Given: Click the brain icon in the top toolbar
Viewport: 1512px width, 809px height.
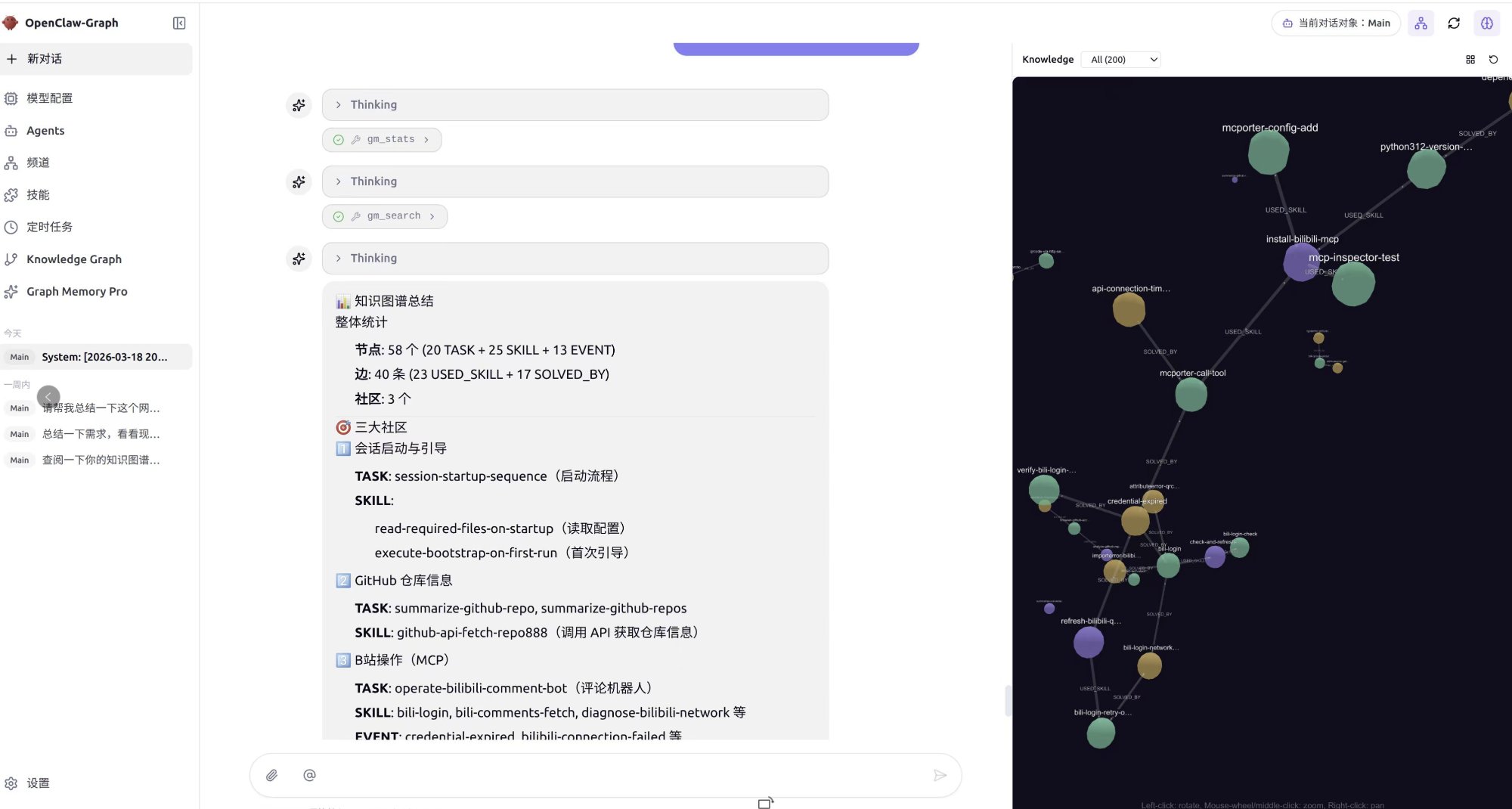Looking at the screenshot, I should coord(1487,23).
